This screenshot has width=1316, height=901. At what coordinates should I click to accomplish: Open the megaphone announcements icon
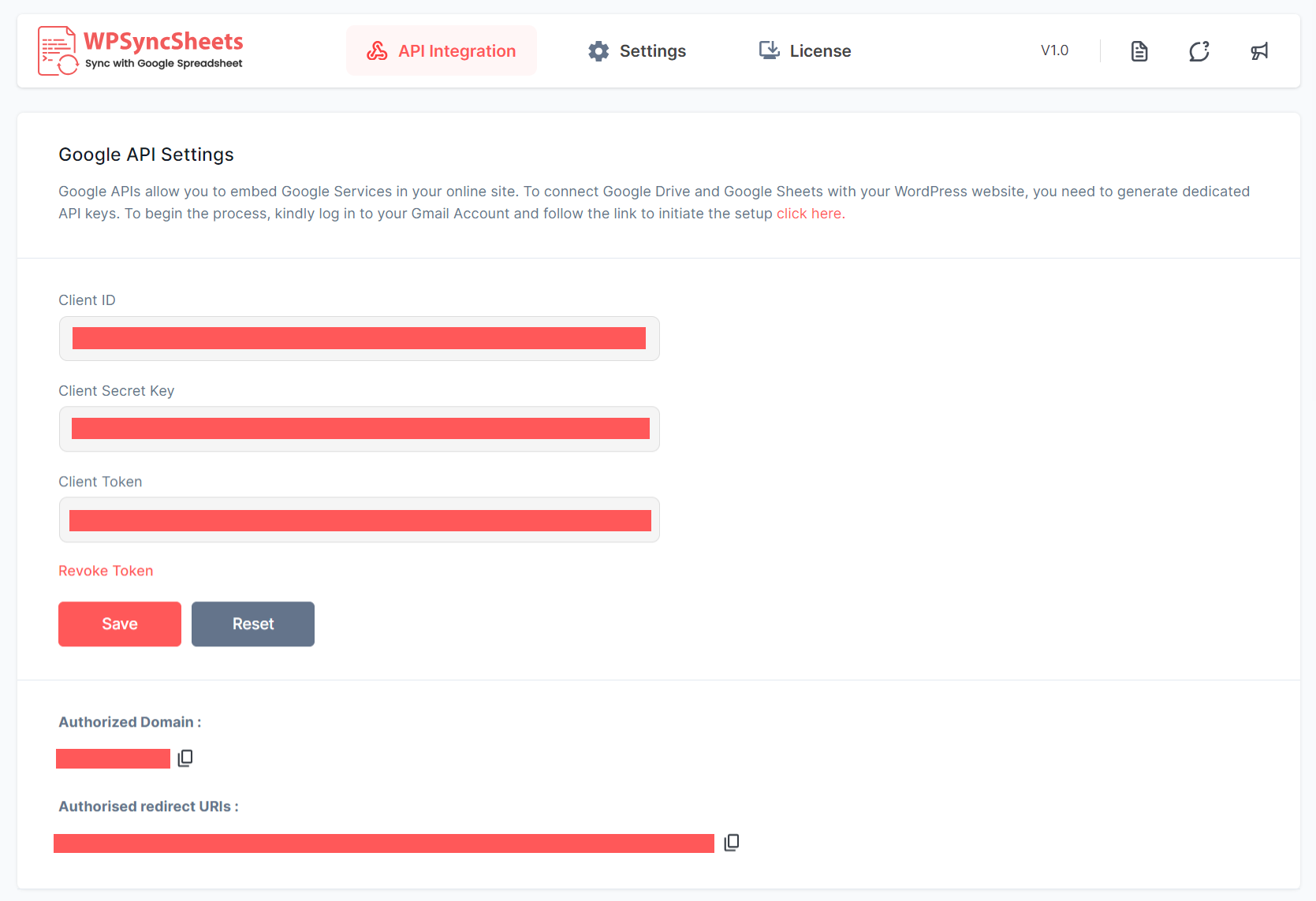(x=1259, y=51)
